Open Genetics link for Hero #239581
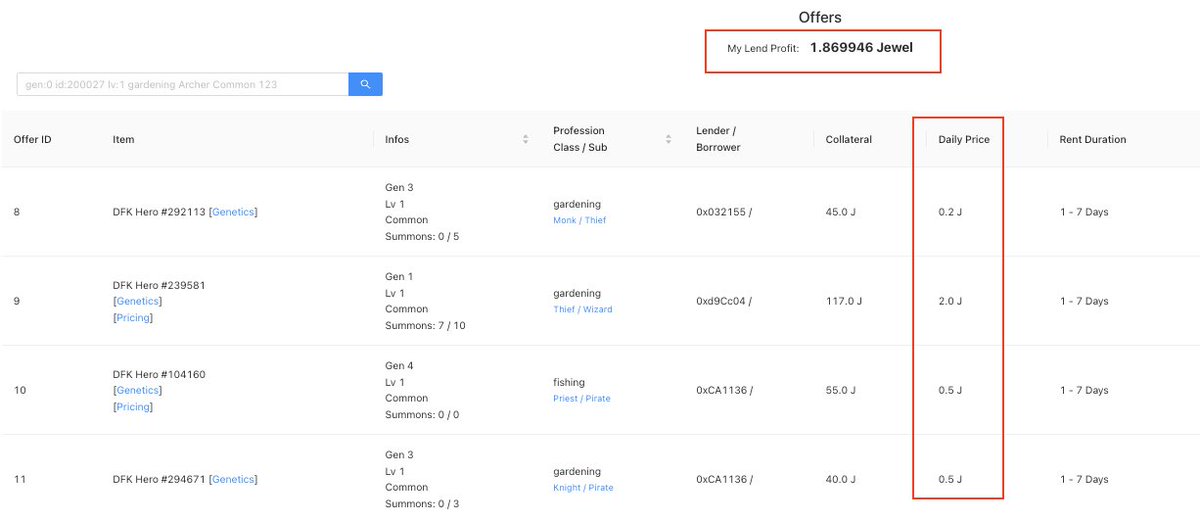The image size is (1200, 521). tap(138, 301)
